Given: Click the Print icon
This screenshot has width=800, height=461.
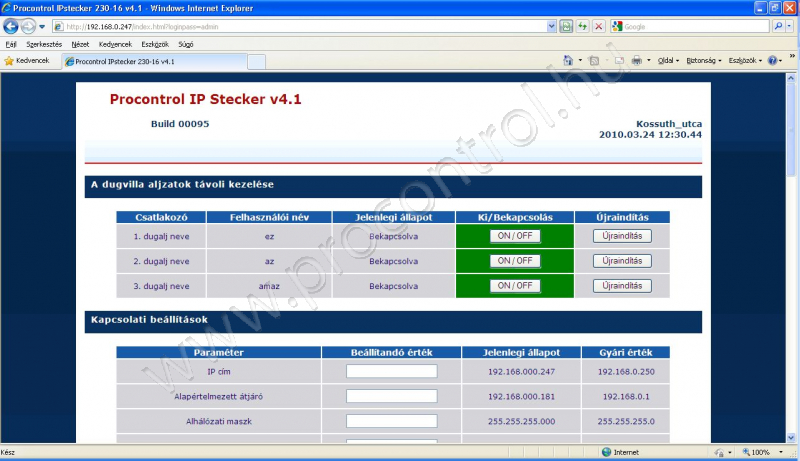Looking at the screenshot, I should coord(637,60).
